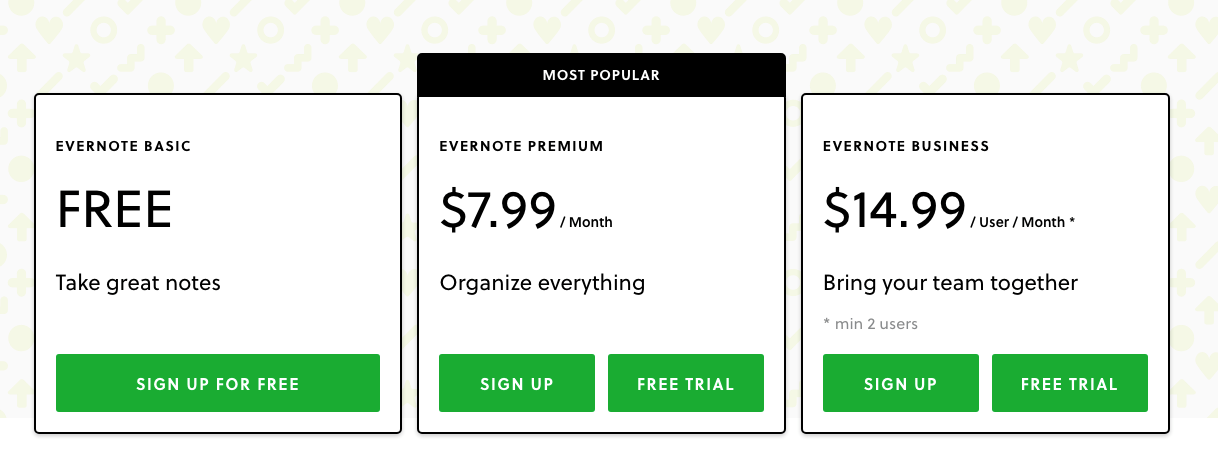Click the 'Bring your team together' tagline

point(950,283)
